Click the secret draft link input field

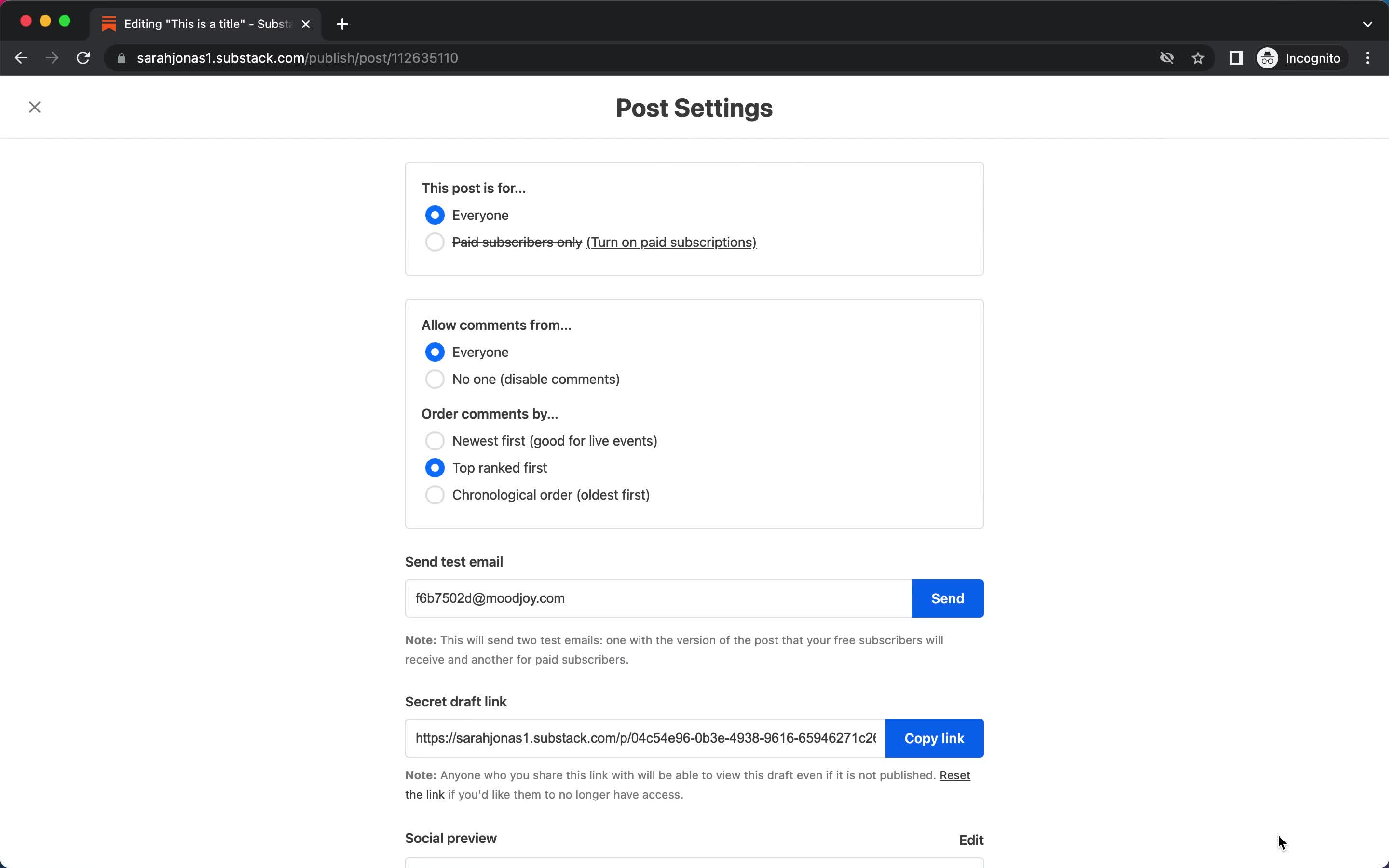point(645,738)
